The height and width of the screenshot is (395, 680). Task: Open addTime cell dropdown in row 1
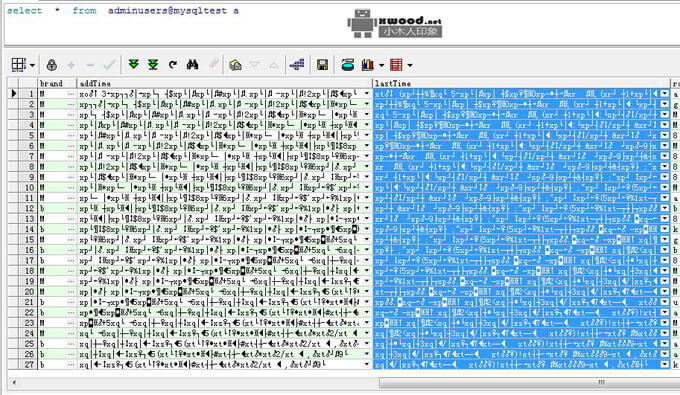pyautogui.click(x=367, y=94)
